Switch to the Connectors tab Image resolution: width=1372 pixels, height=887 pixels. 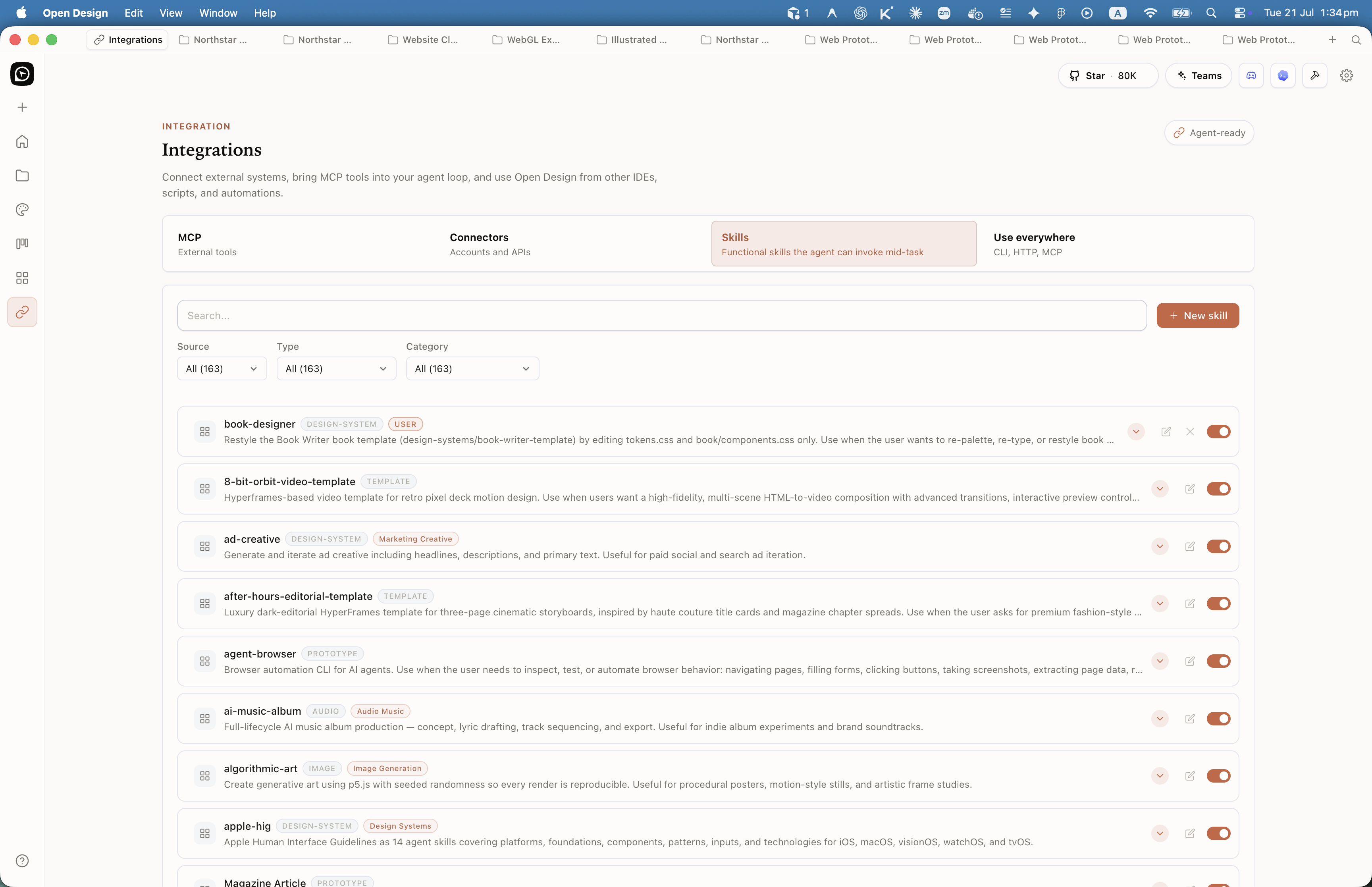(x=572, y=244)
